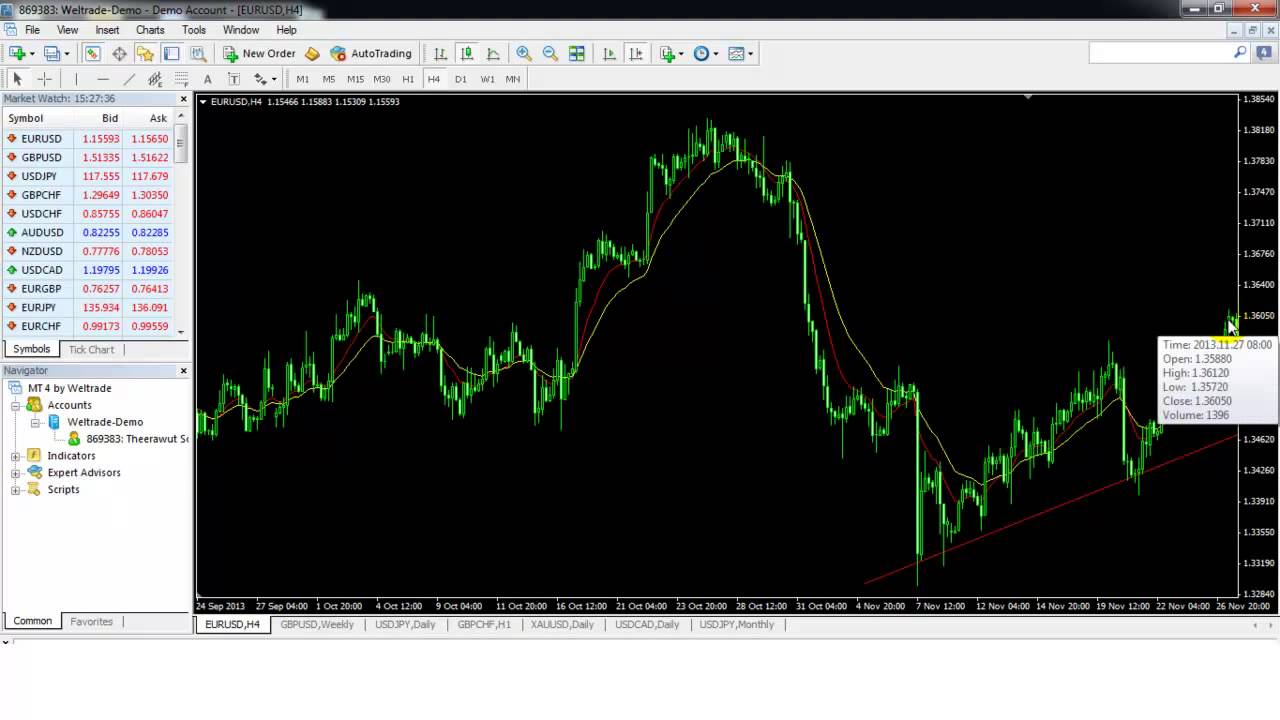Select the D1 timeframe
The width and height of the screenshot is (1280, 720).
pyautogui.click(x=460, y=79)
